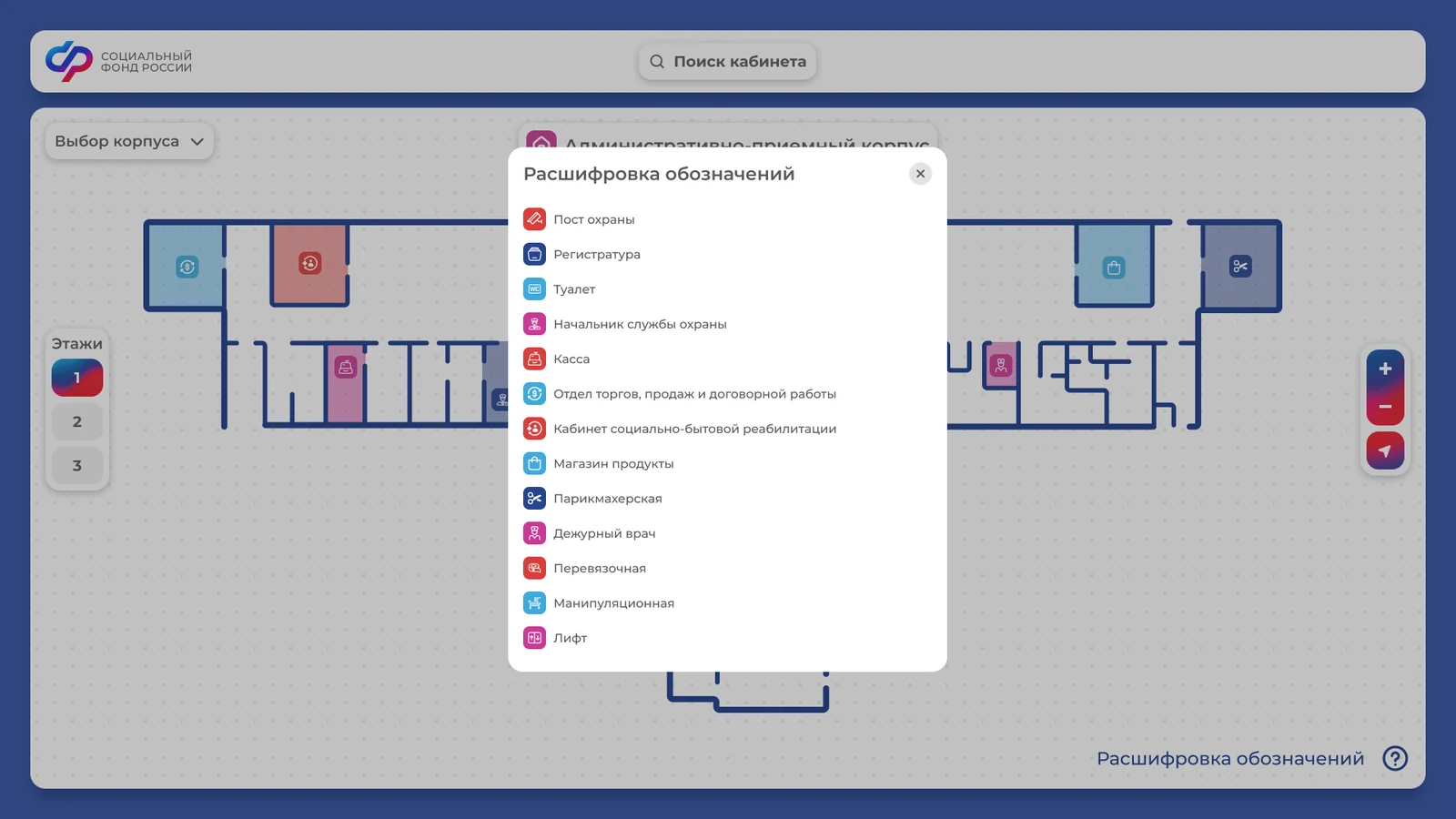Click the Магазин продукты bag icon
This screenshot has height=819, width=1456.
pyautogui.click(x=534, y=463)
